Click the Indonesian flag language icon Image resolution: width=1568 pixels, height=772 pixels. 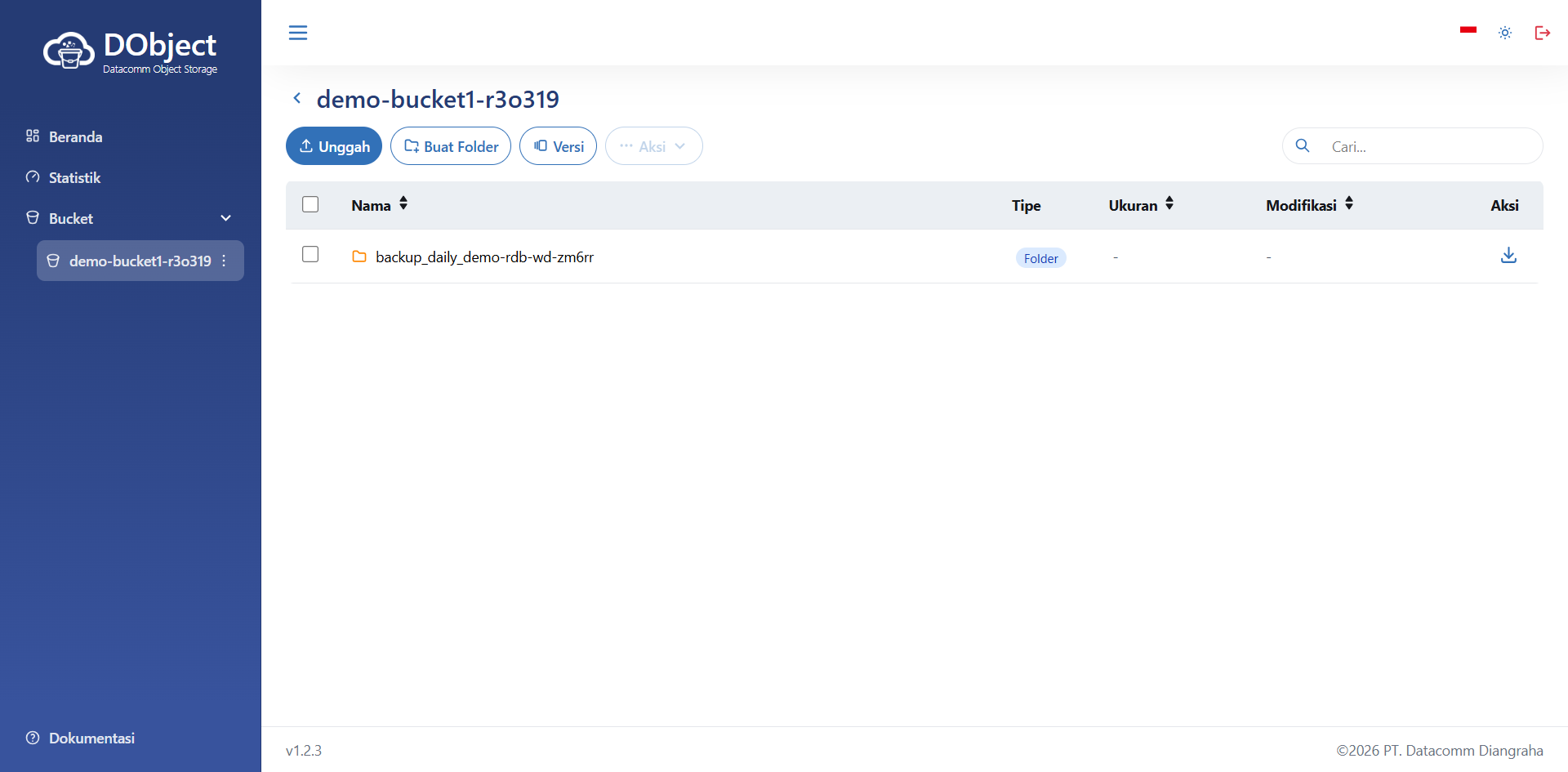click(x=1468, y=31)
